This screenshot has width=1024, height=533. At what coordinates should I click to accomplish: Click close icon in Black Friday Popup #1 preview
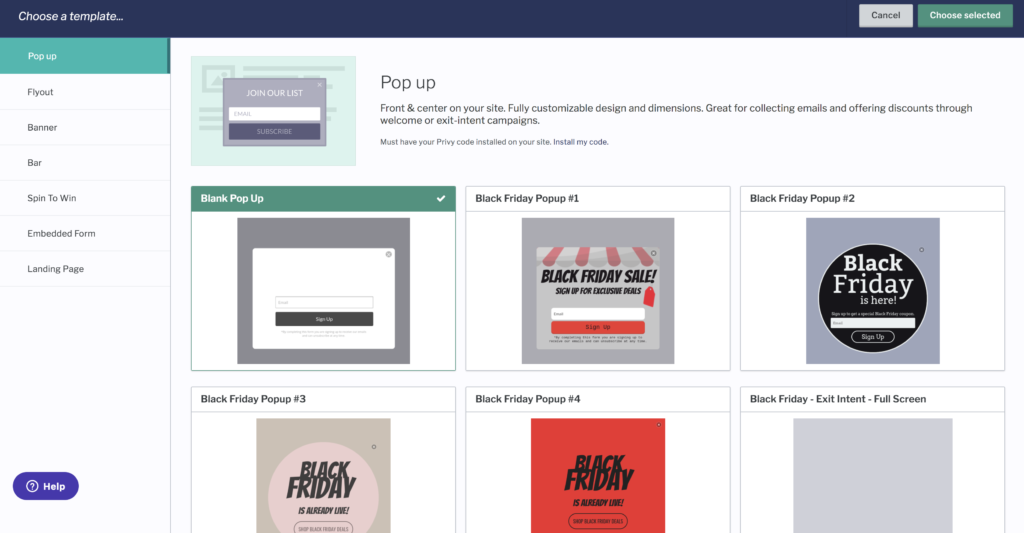653,253
